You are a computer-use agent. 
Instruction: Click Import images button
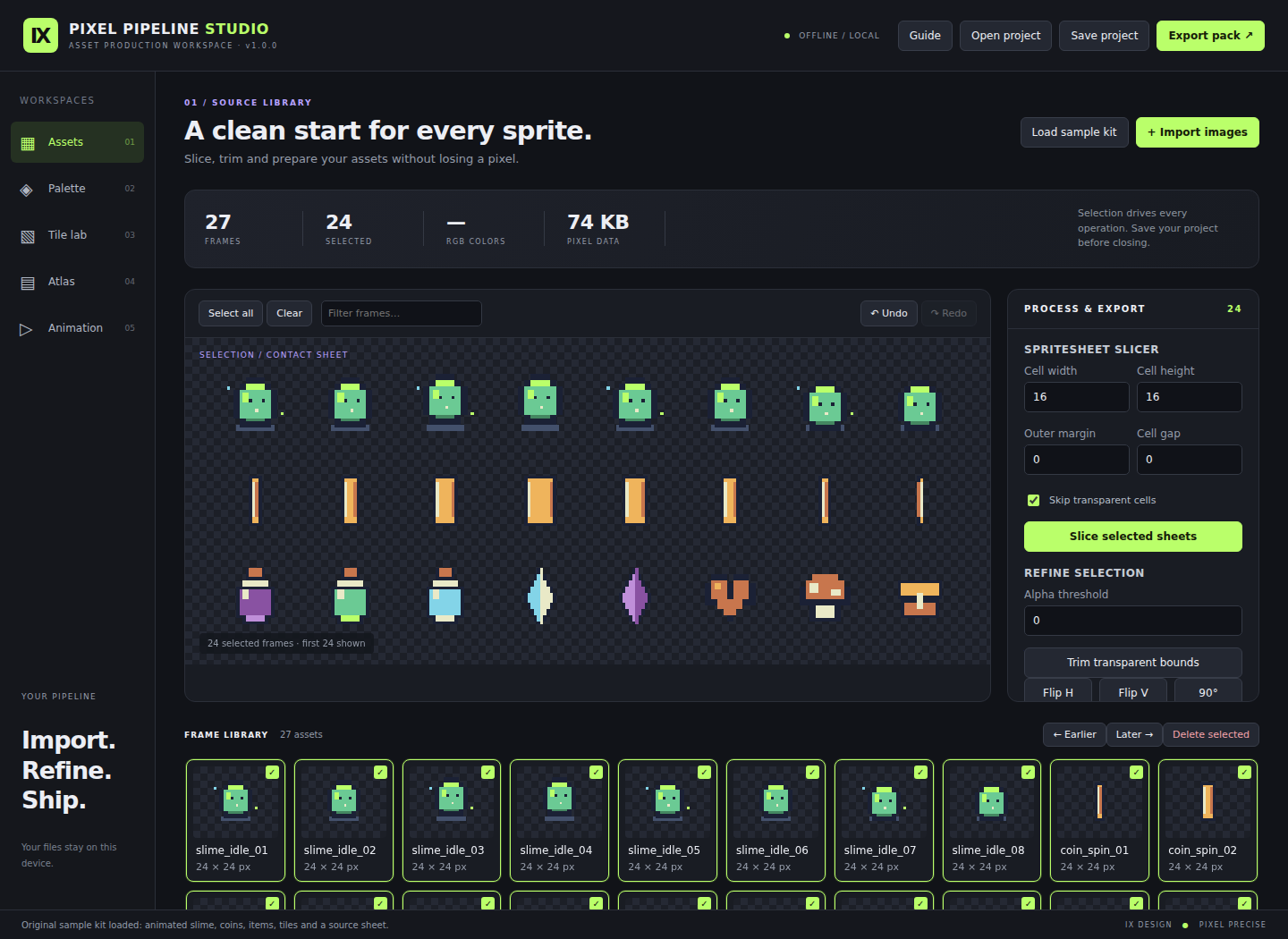(x=1197, y=132)
